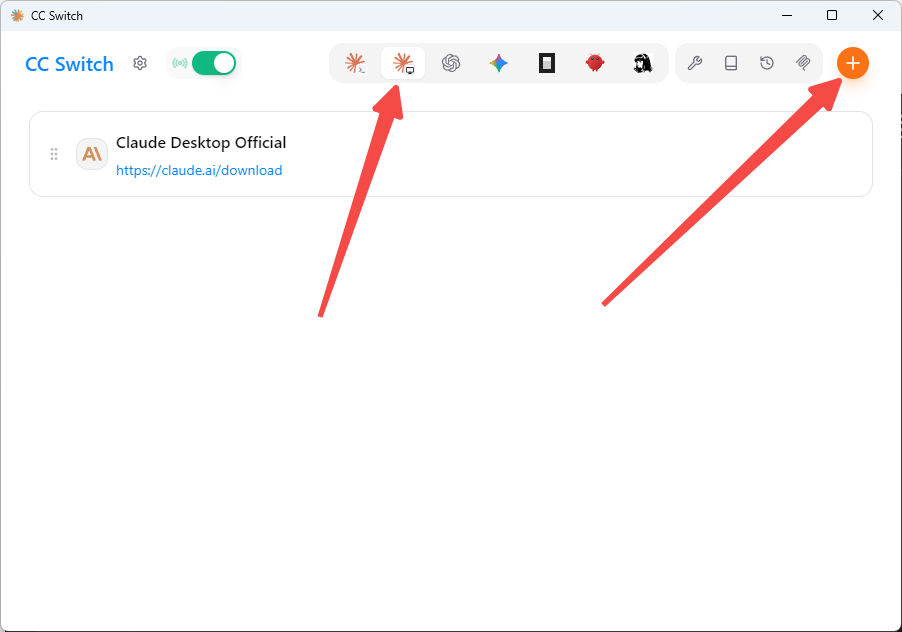
Task: Add a new provider with the orange plus button
Action: click(853, 63)
